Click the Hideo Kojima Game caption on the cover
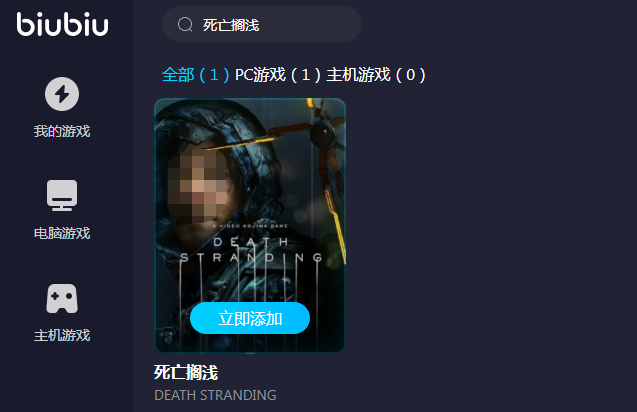Viewport: 637px width, 412px height. pyautogui.click(x=250, y=226)
